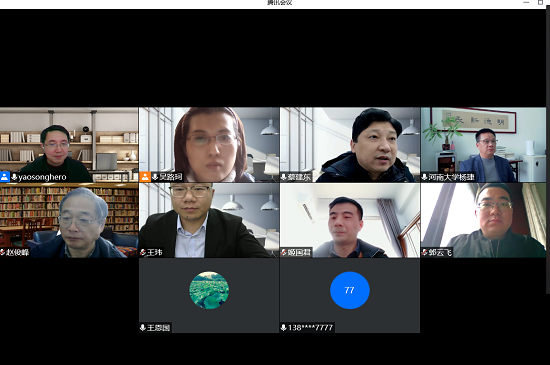Click the orange co-host badge on second tile
550x365 pixels.
tap(145, 177)
